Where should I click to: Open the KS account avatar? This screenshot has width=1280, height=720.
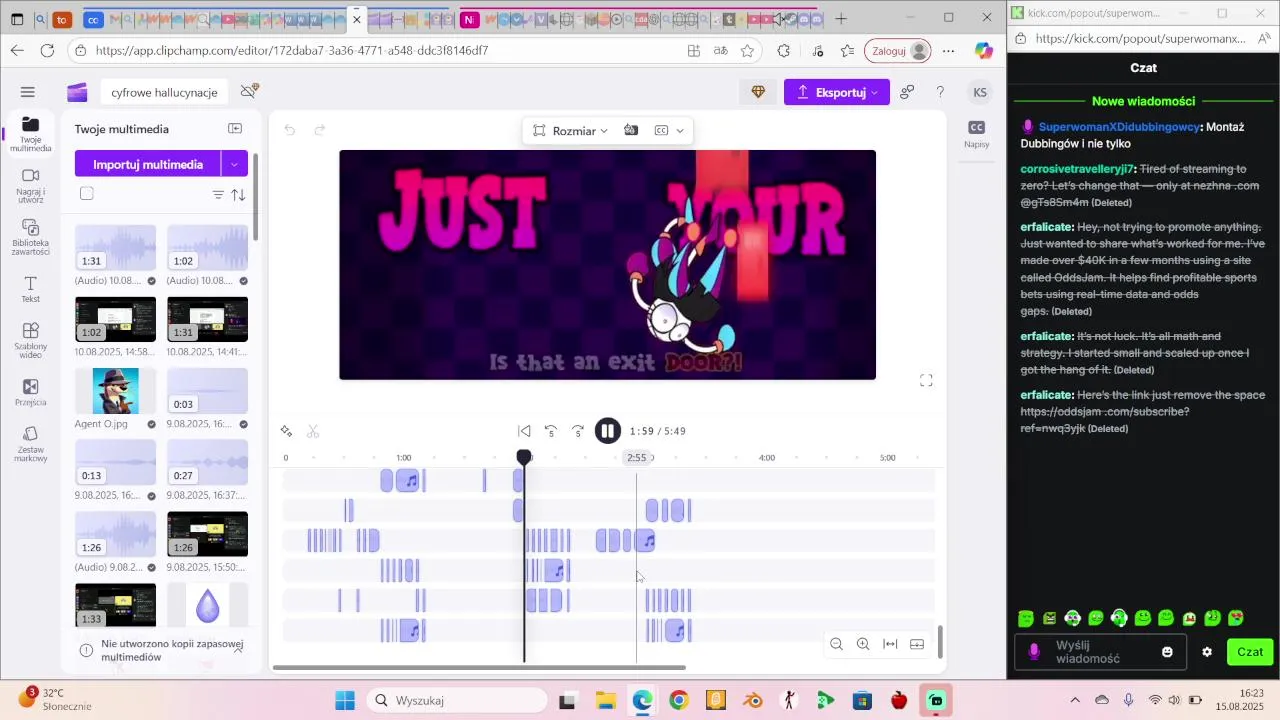(x=980, y=92)
